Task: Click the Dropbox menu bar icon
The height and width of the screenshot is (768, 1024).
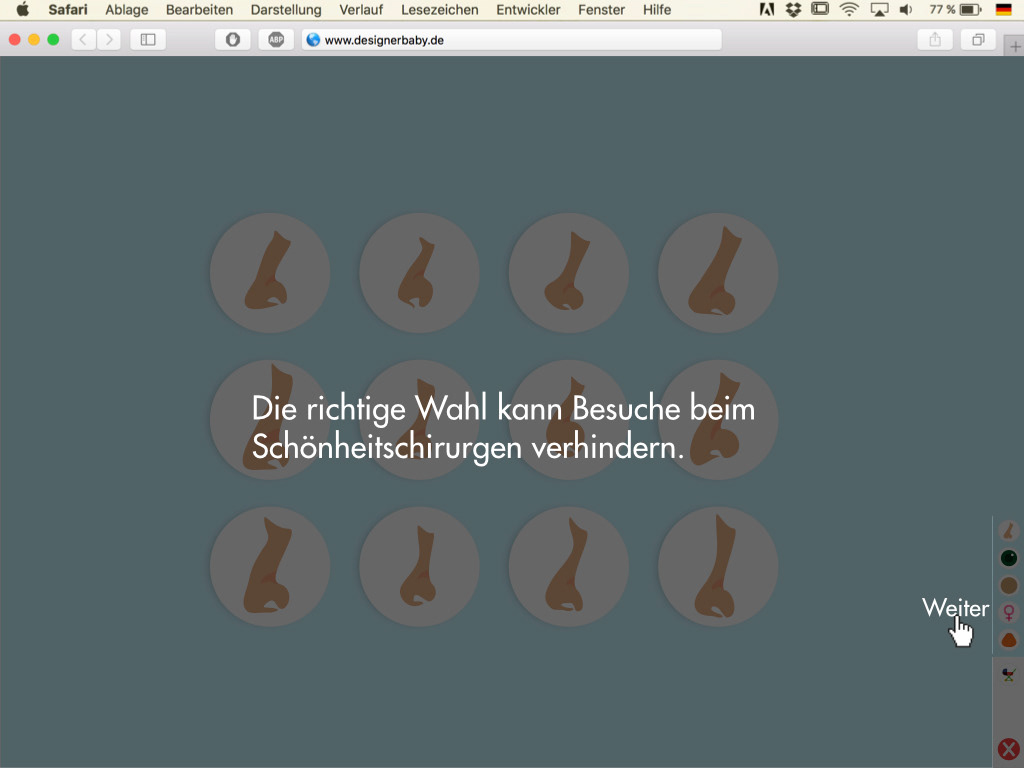Action: click(x=793, y=10)
